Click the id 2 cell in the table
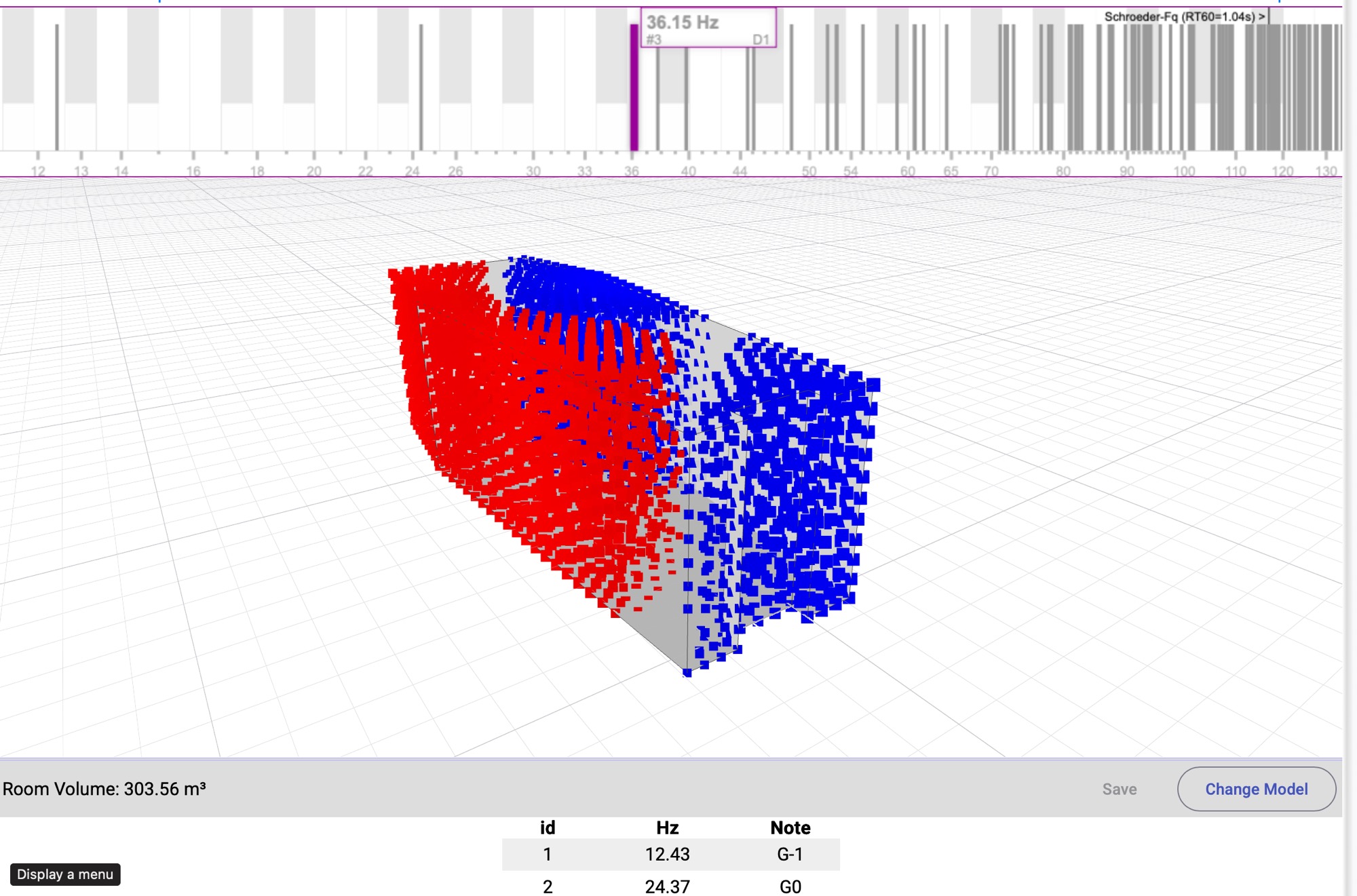 tap(548, 887)
